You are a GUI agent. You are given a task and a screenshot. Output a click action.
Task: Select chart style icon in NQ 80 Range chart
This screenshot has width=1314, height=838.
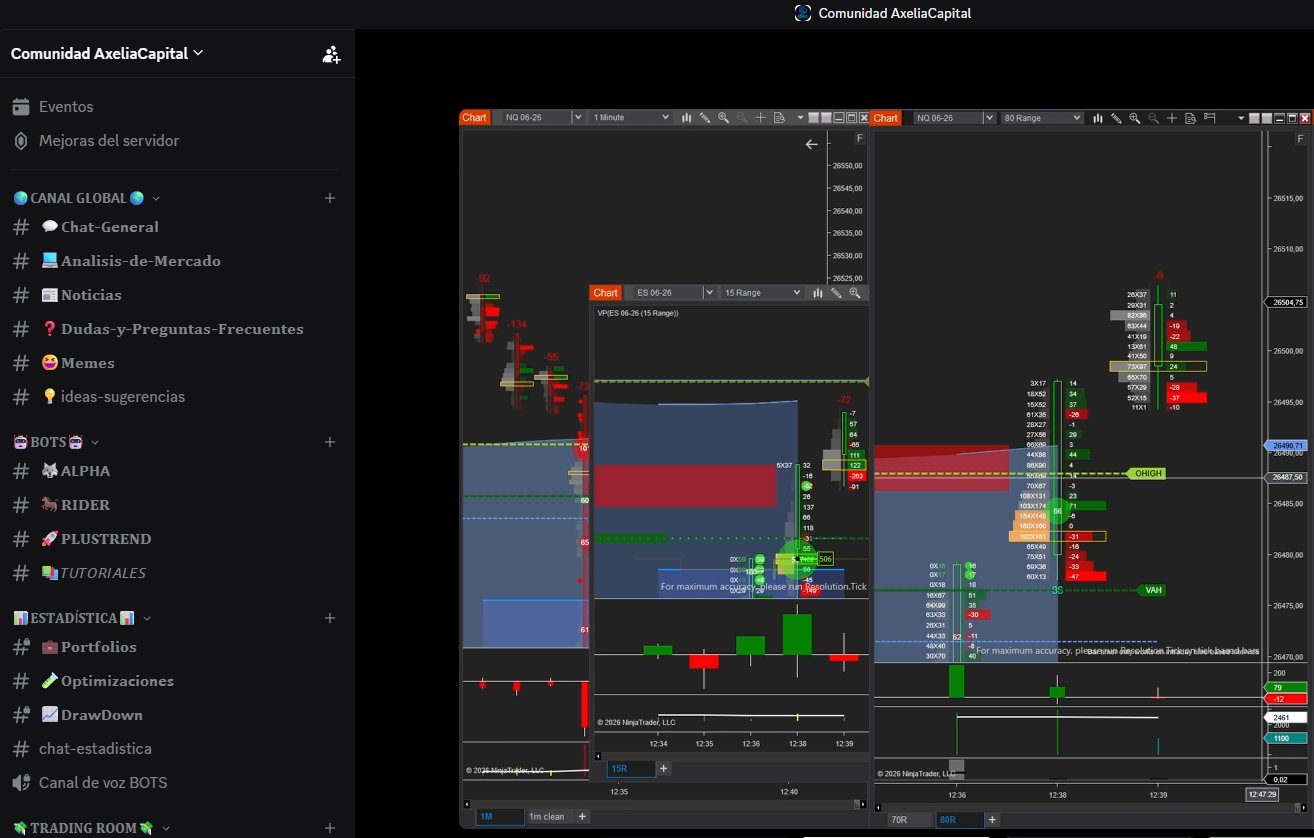(1098, 118)
